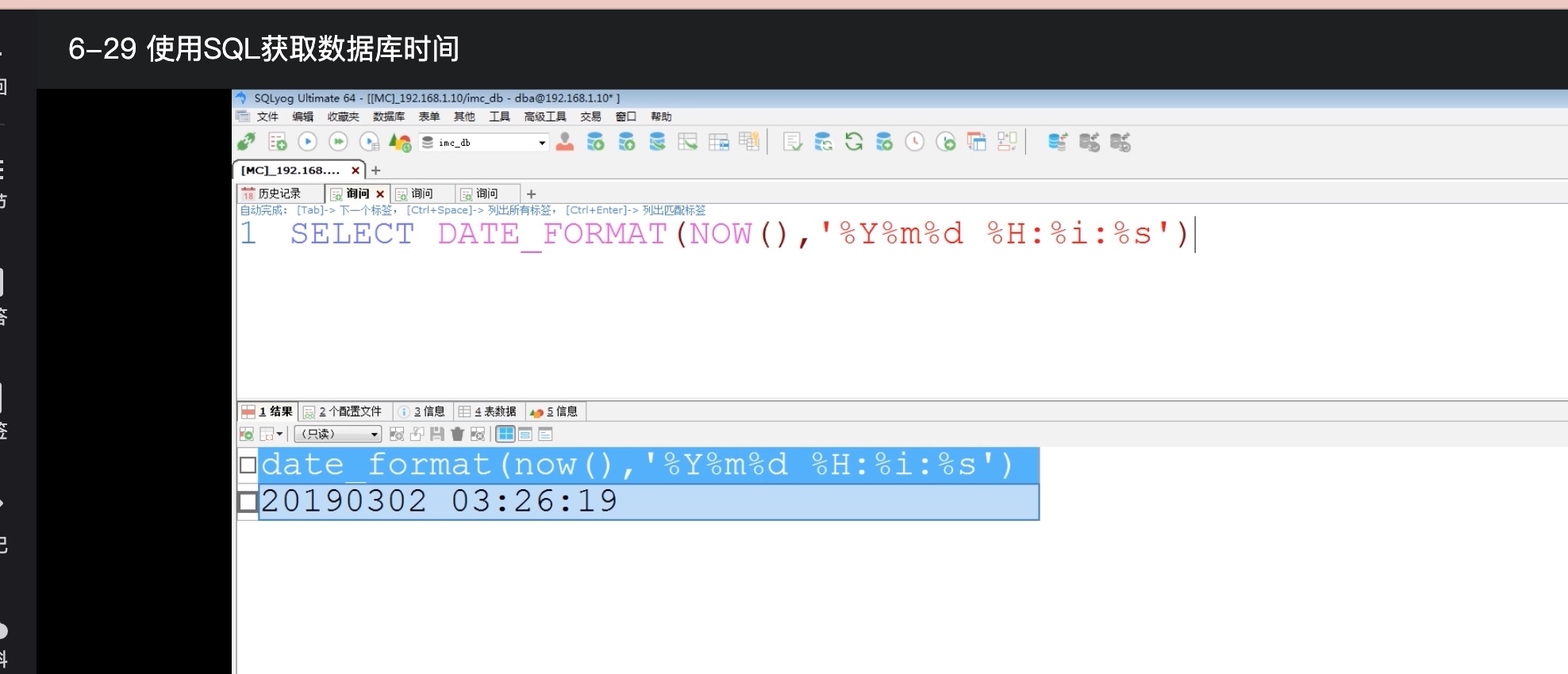The width and height of the screenshot is (1568, 674).
Task: Click the database export upload icon
Action: coord(627,142)
